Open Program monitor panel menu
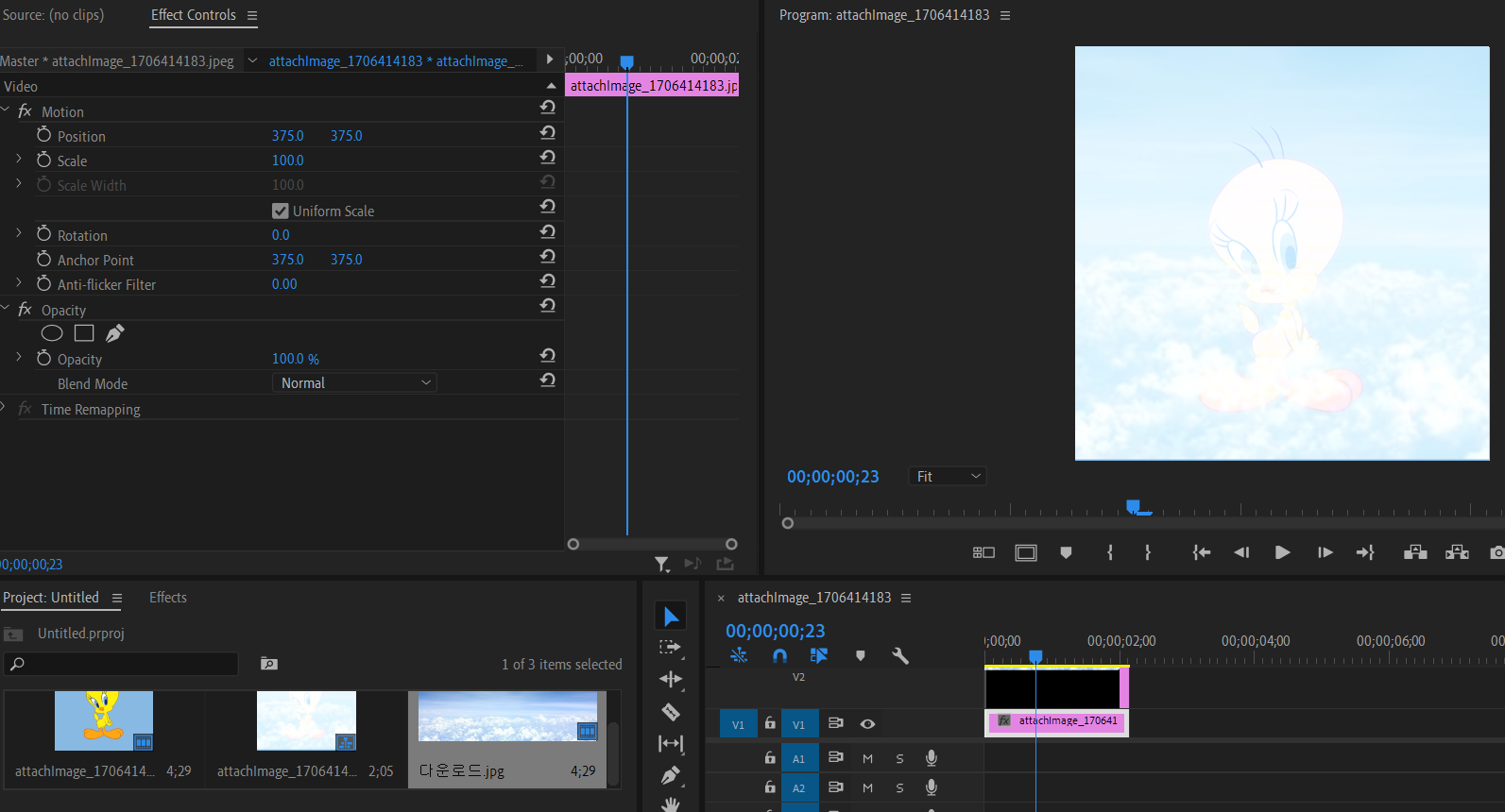The image size is (1505, 812). (x=1005, y=15)
